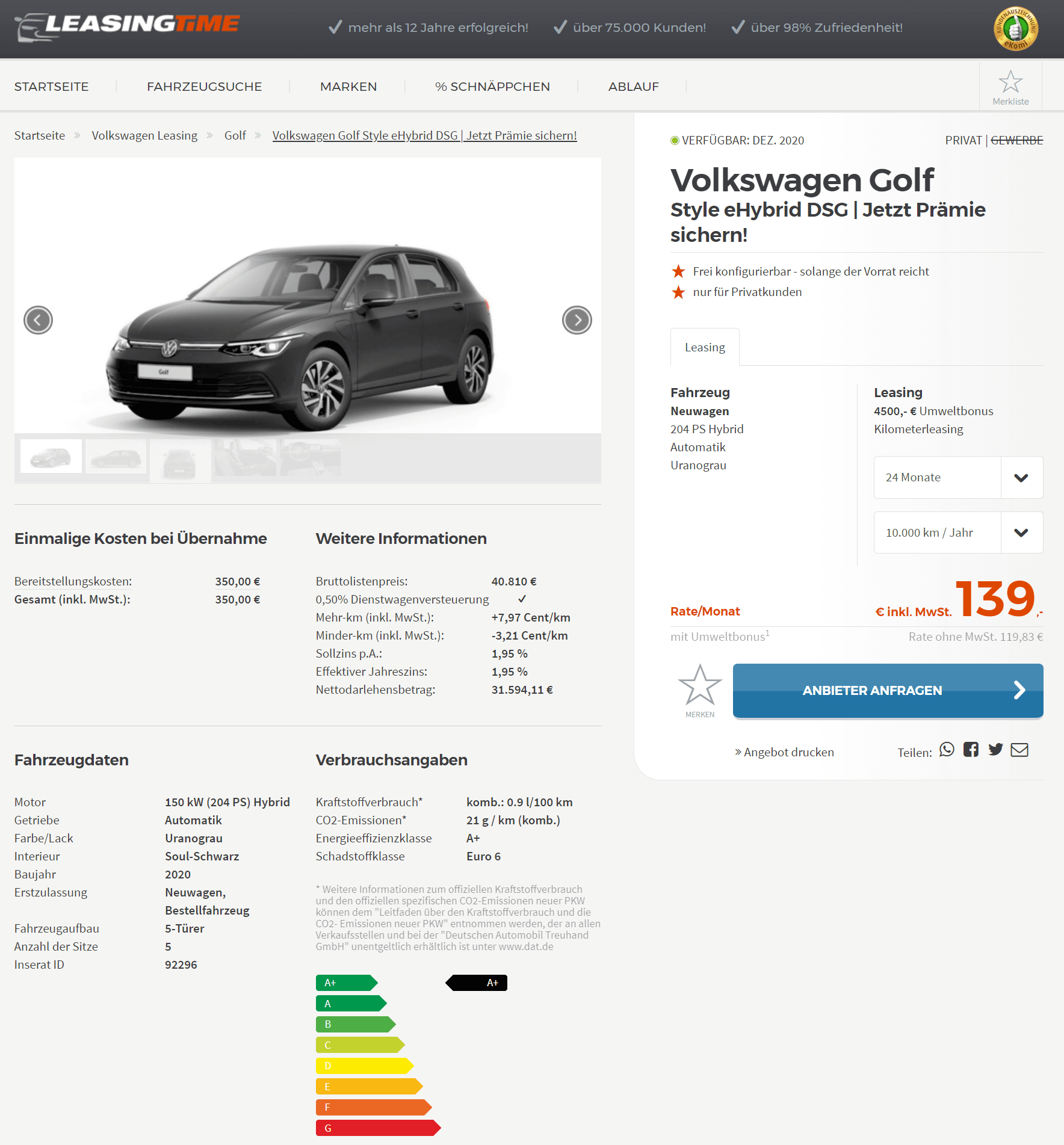
Task: Select second side-view car thumbnail
Action: pyautogui.click(x=116, y=456)
